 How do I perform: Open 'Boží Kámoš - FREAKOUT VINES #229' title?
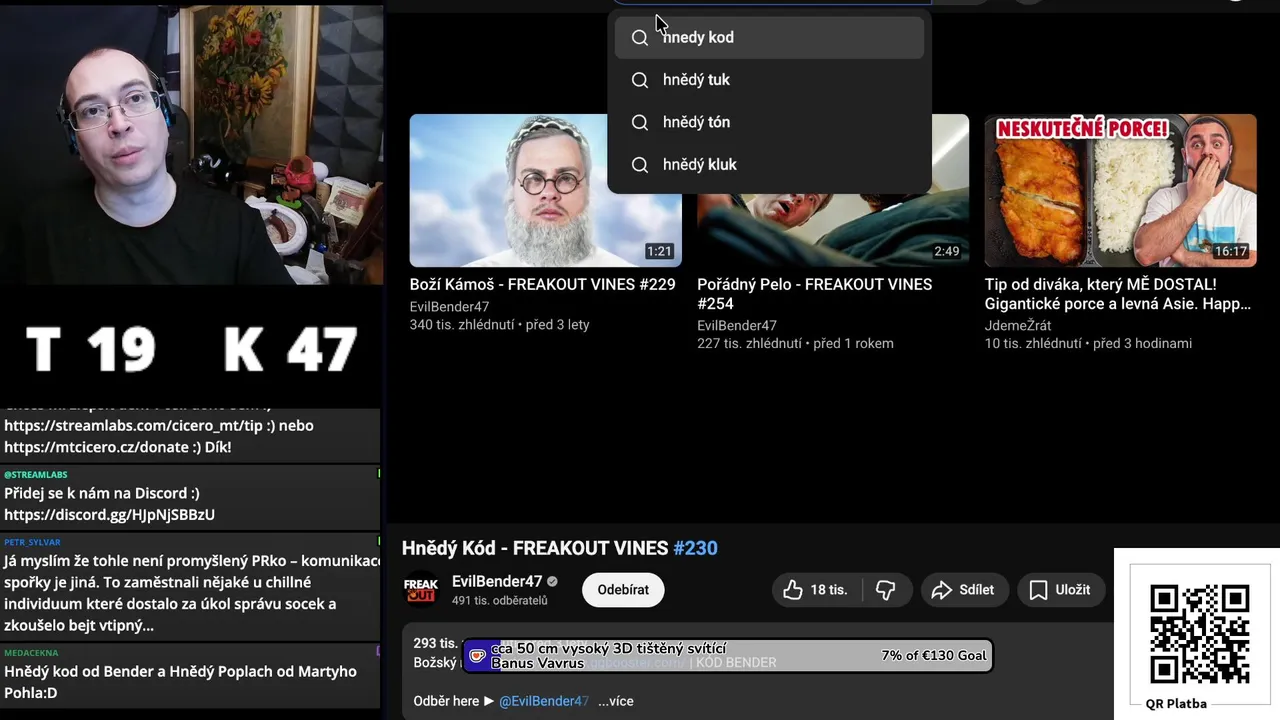[542, 284]
